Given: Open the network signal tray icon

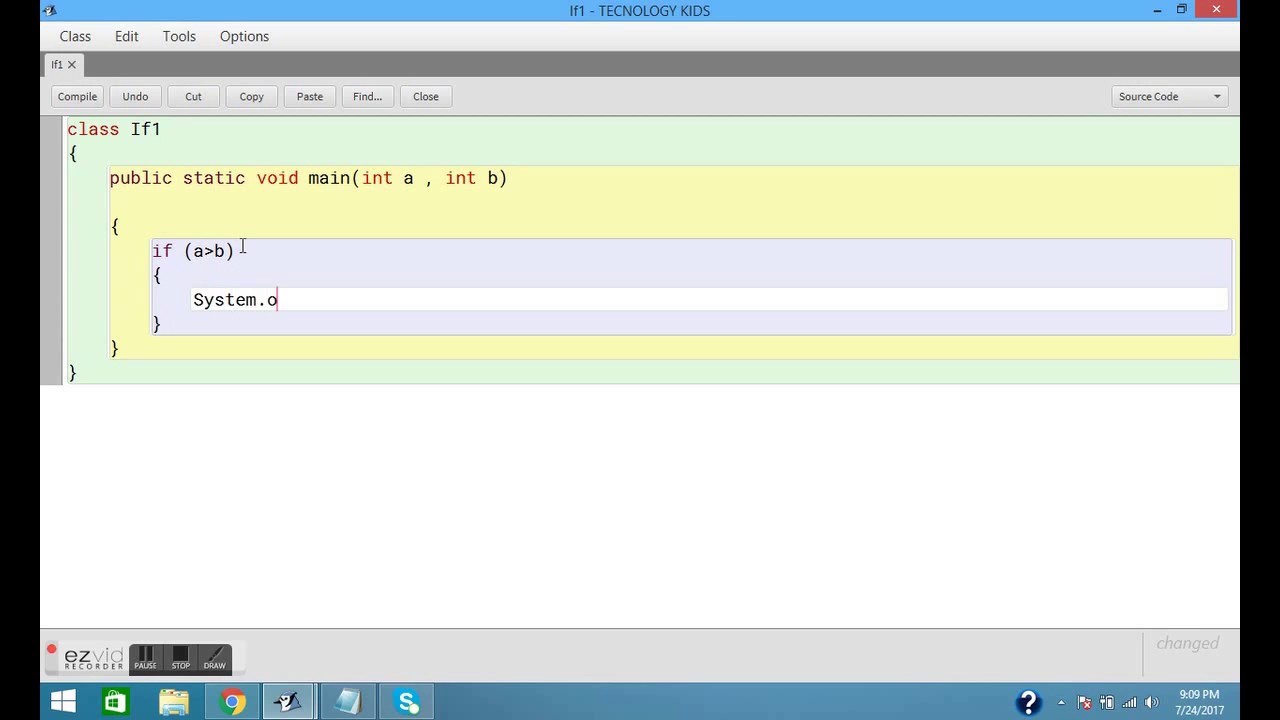Looking at the screenshot, I should coord(1129,702).
